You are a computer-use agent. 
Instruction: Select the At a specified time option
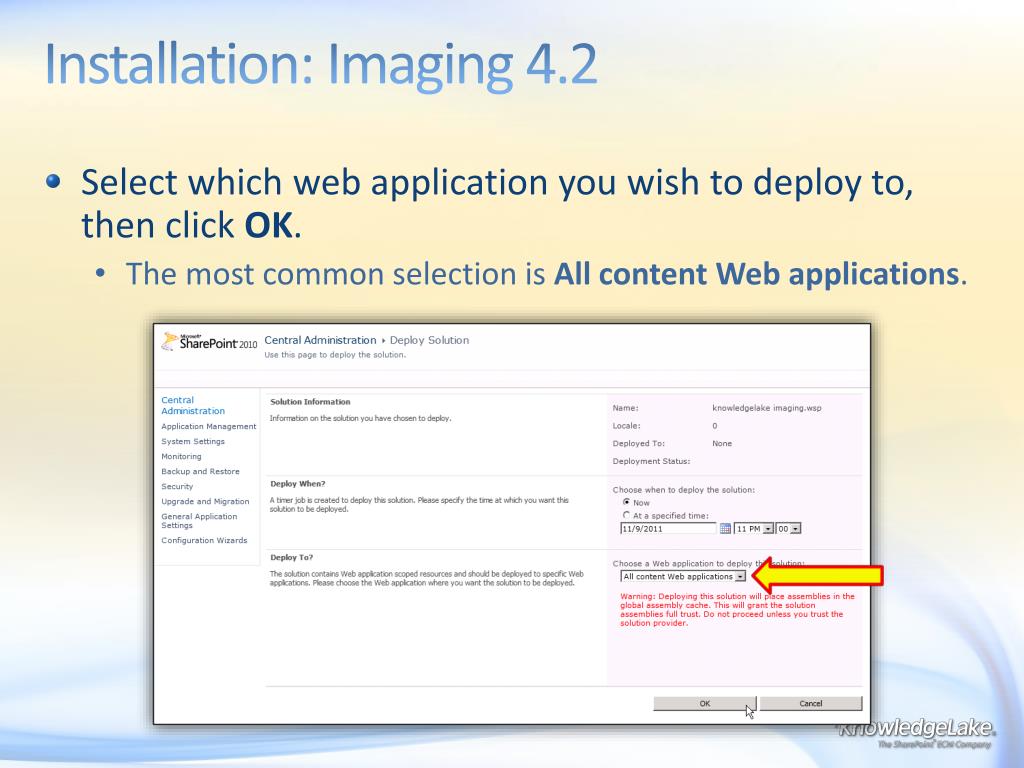click(x=626, y=515)
